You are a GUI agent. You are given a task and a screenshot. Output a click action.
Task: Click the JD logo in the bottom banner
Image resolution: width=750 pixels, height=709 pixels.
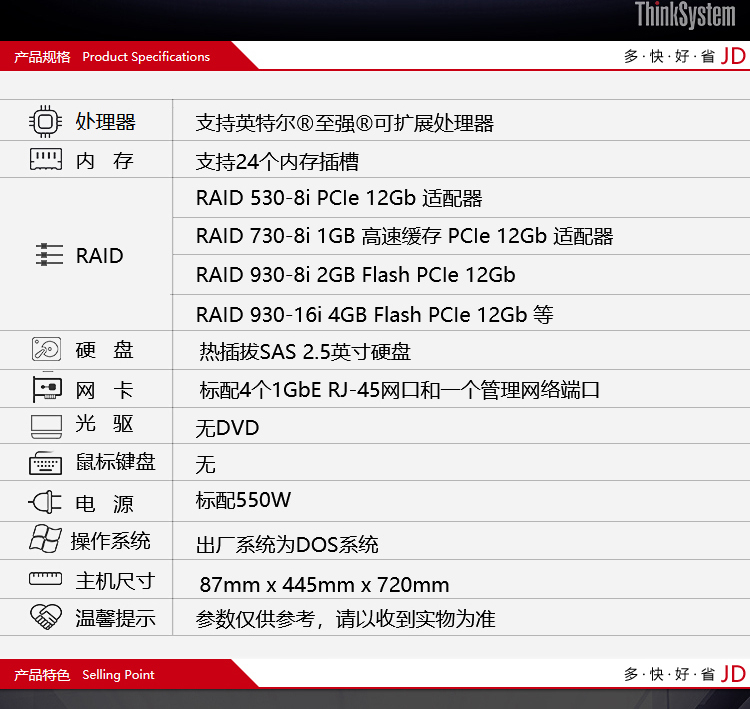tap(733, 674)
